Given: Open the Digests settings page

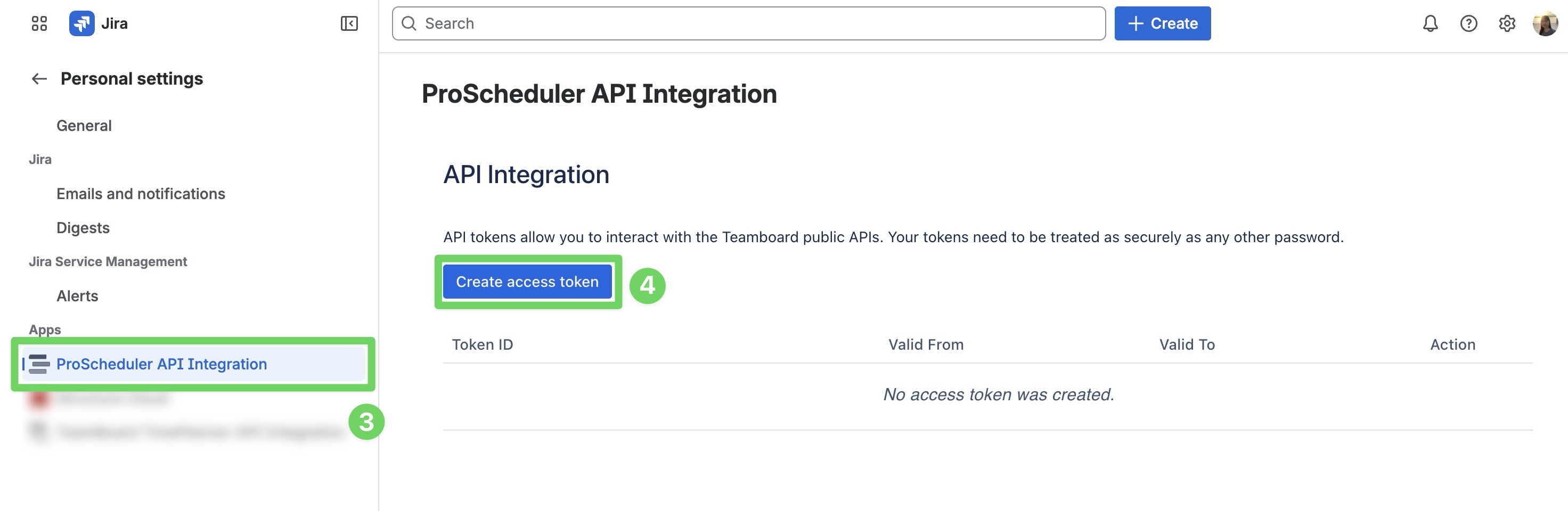Looking at the screenshot, I should pyautogui.click(x=83, y=228).
